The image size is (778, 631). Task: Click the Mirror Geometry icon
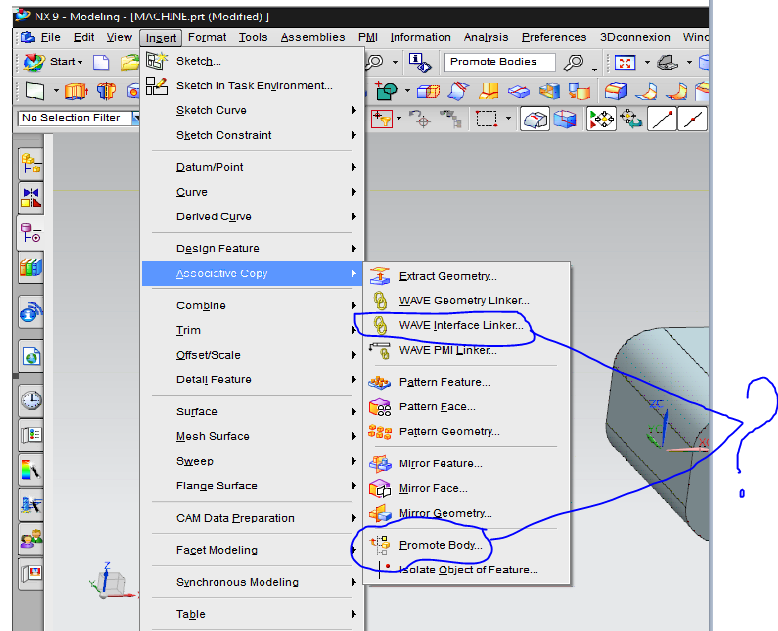pos(380,513)
